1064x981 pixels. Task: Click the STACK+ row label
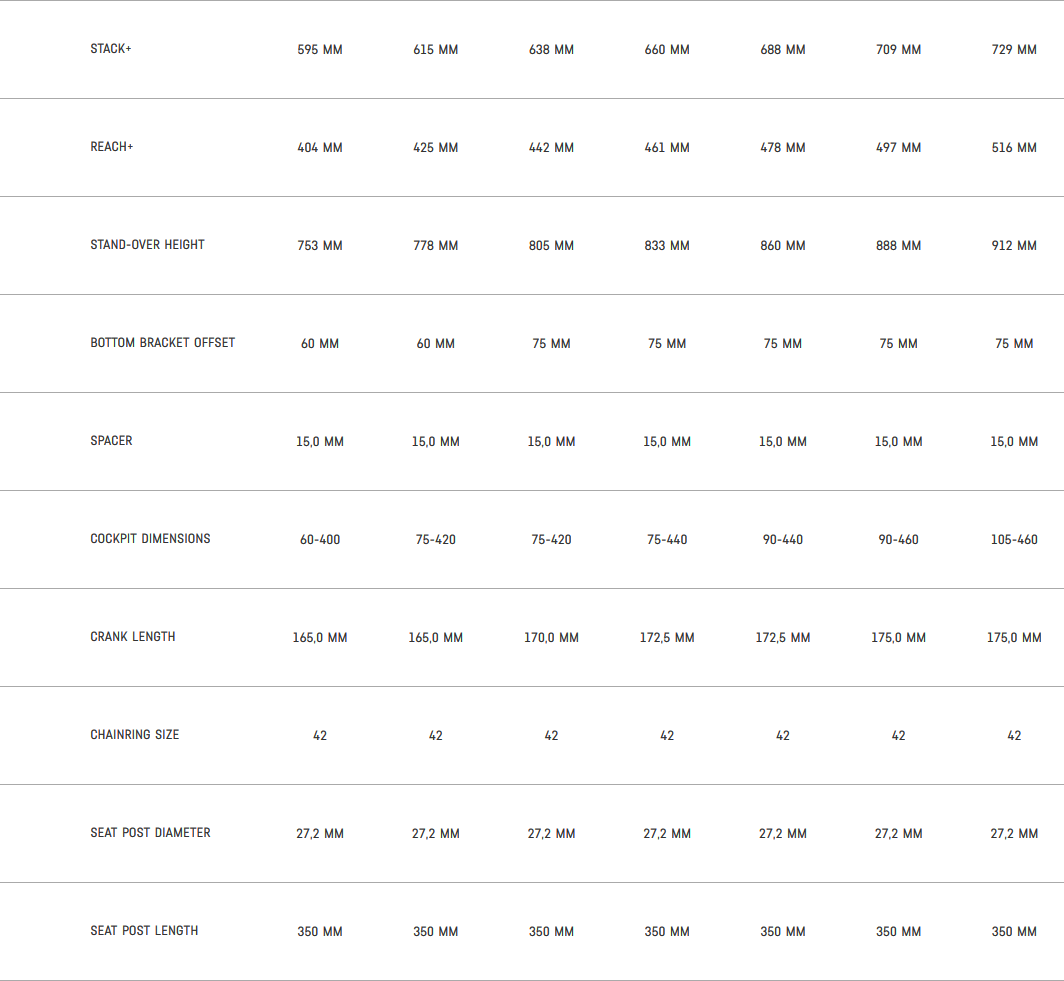click(111, 49)
